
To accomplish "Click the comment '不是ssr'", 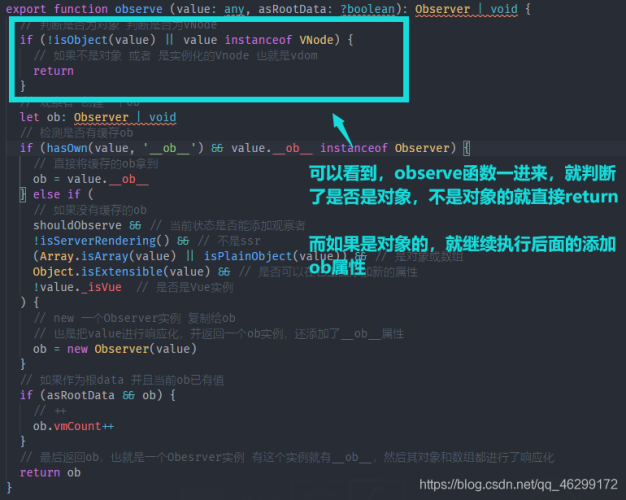I will coord(229,241).
